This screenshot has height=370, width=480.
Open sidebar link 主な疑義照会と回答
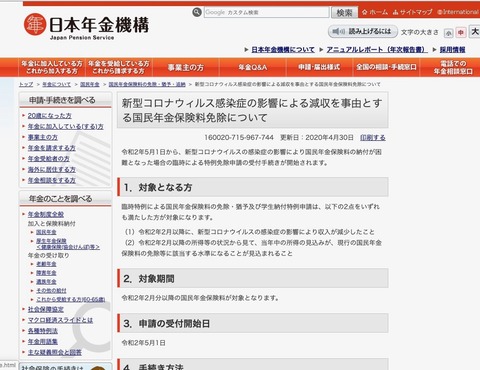54,352
